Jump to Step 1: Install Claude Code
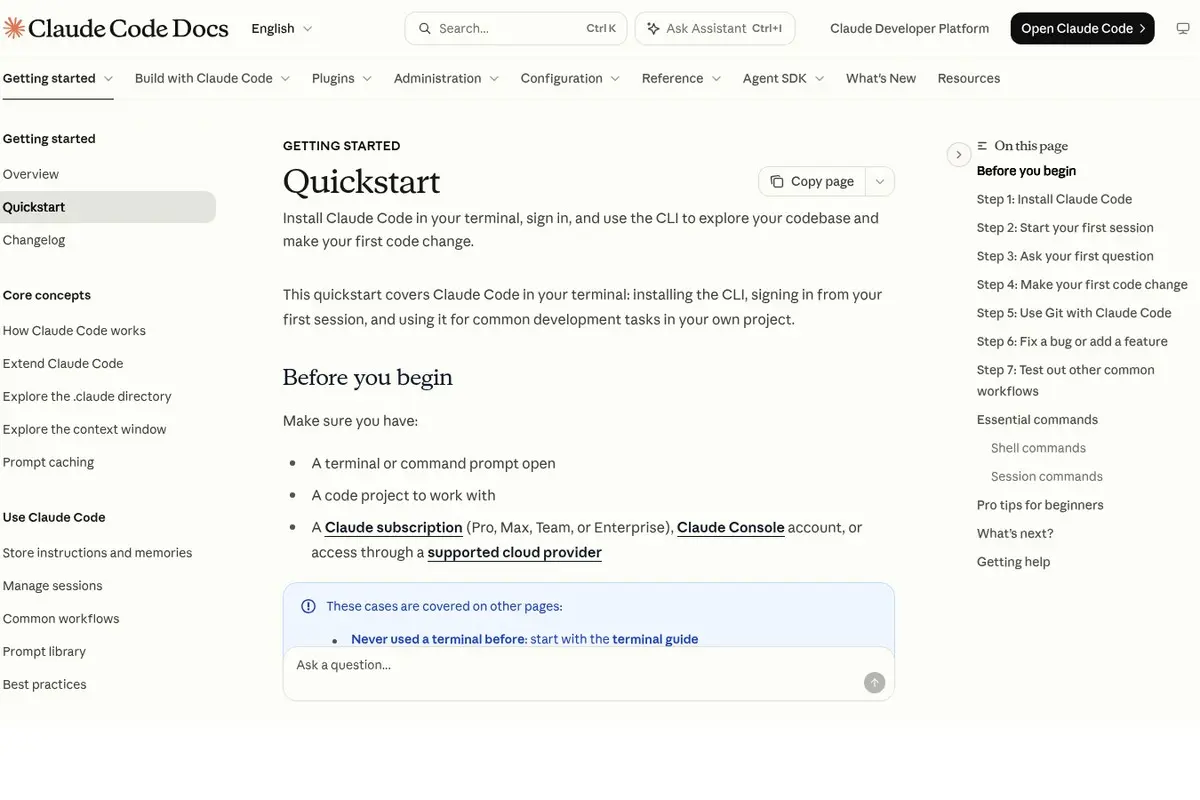Viewport: 1200px width, 800px height. (x=1054, y=199)
